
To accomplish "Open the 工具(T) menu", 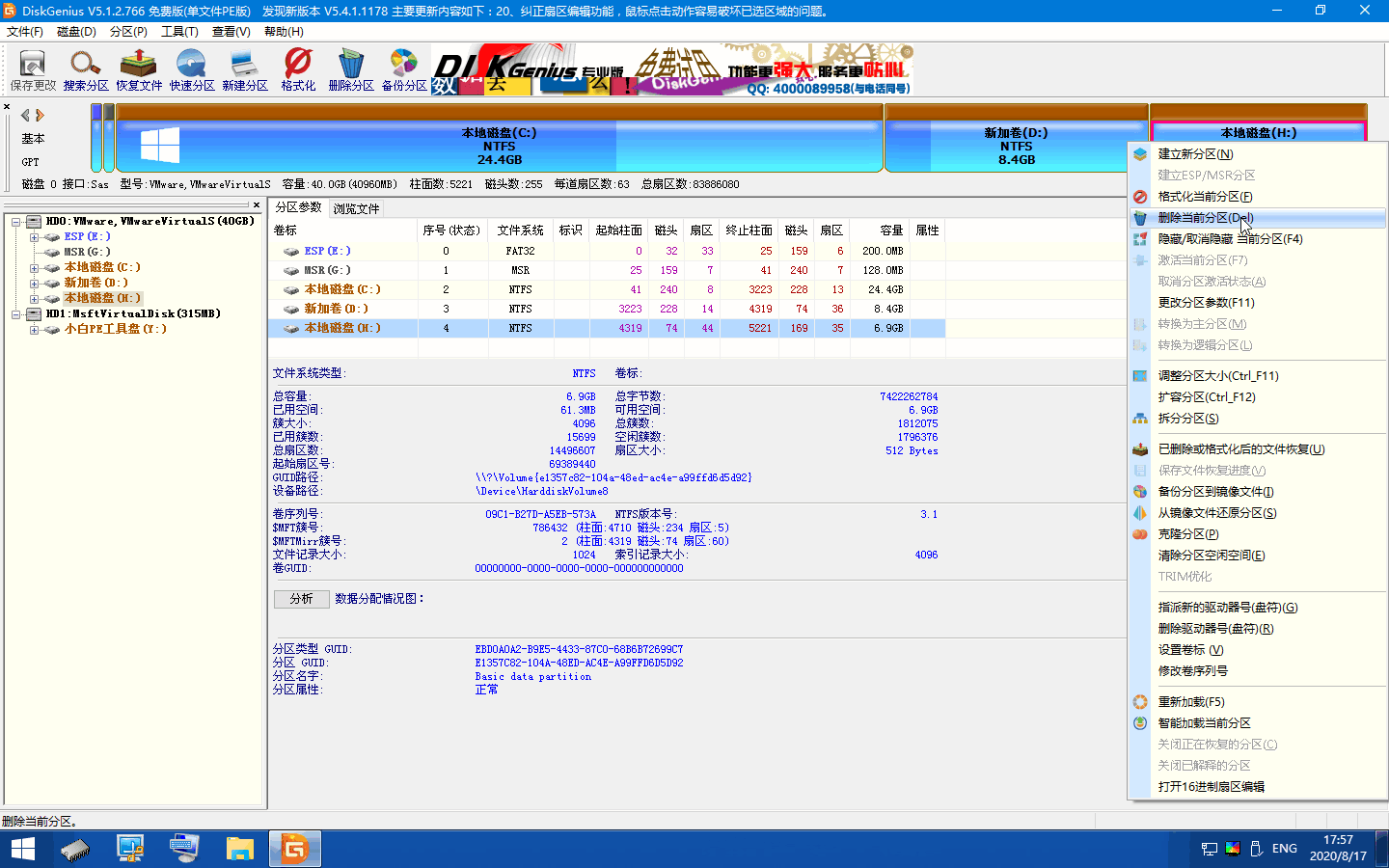I will (179, 32).
